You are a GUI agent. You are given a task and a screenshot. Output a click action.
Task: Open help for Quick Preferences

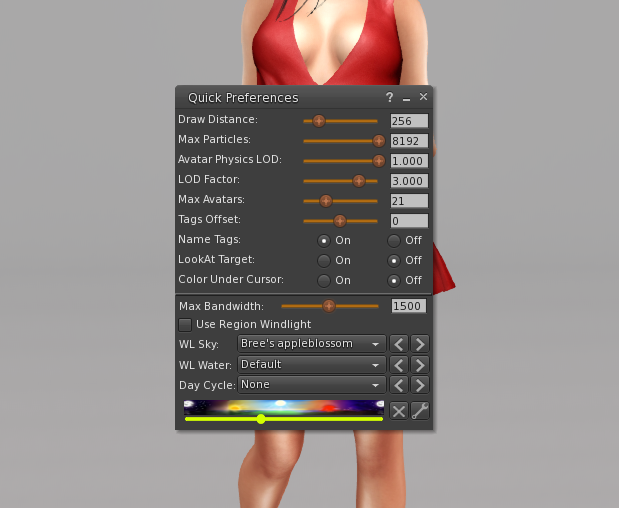pos(390,97)
